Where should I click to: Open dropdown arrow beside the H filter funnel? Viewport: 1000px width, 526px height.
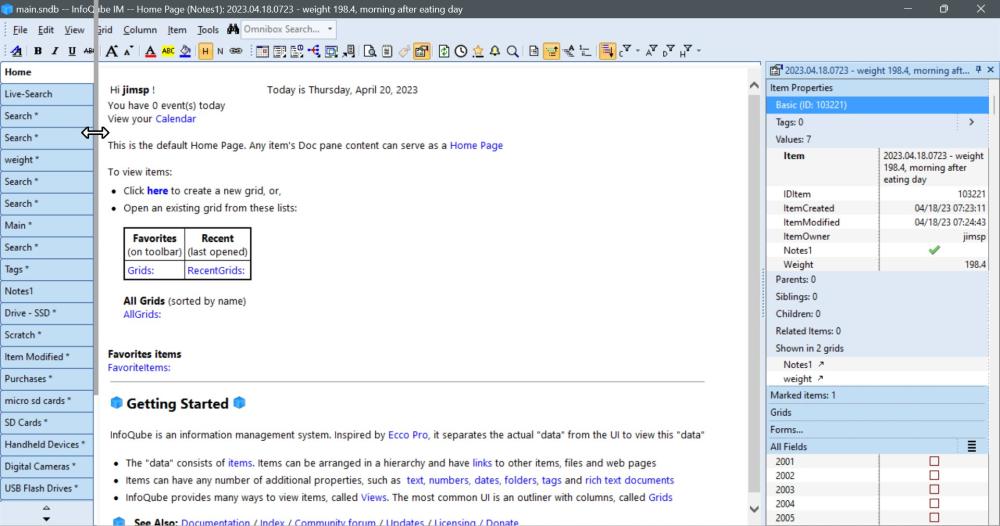[x=699, y=51]
